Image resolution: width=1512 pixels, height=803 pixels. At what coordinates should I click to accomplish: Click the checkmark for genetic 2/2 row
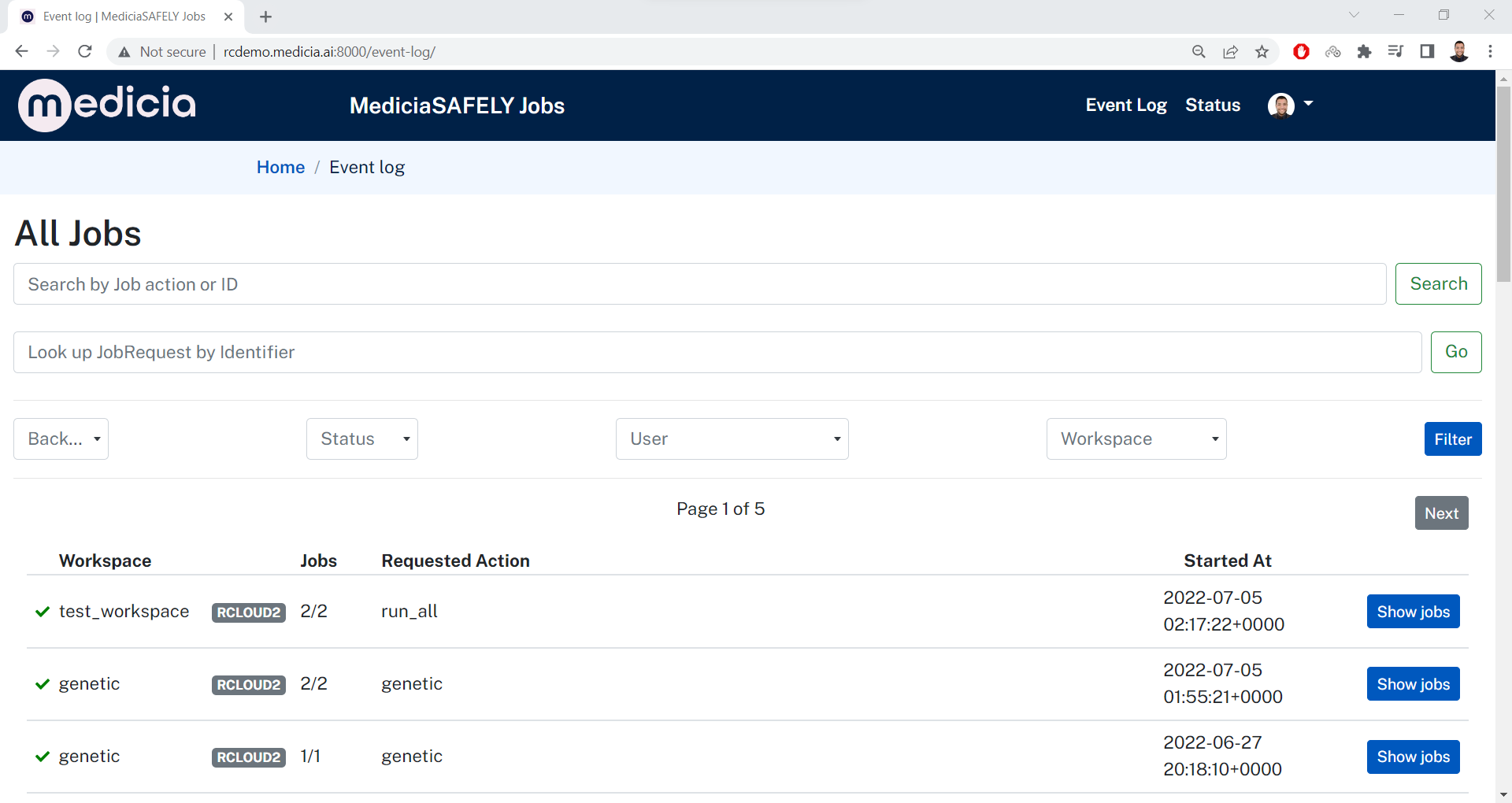coord(43,684)
